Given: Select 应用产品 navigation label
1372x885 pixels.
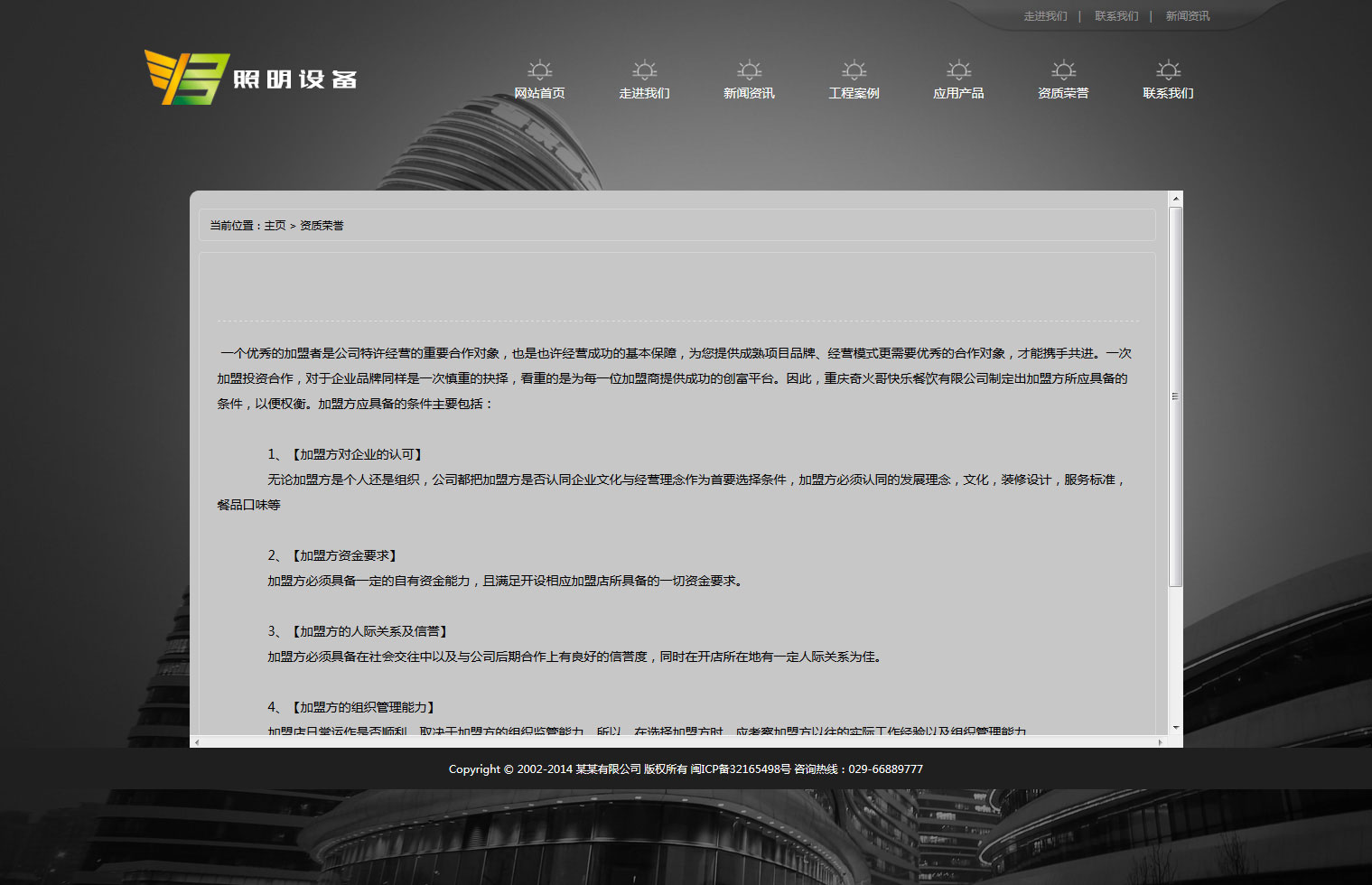Looking at the screenshot, I should coord(958,93).
